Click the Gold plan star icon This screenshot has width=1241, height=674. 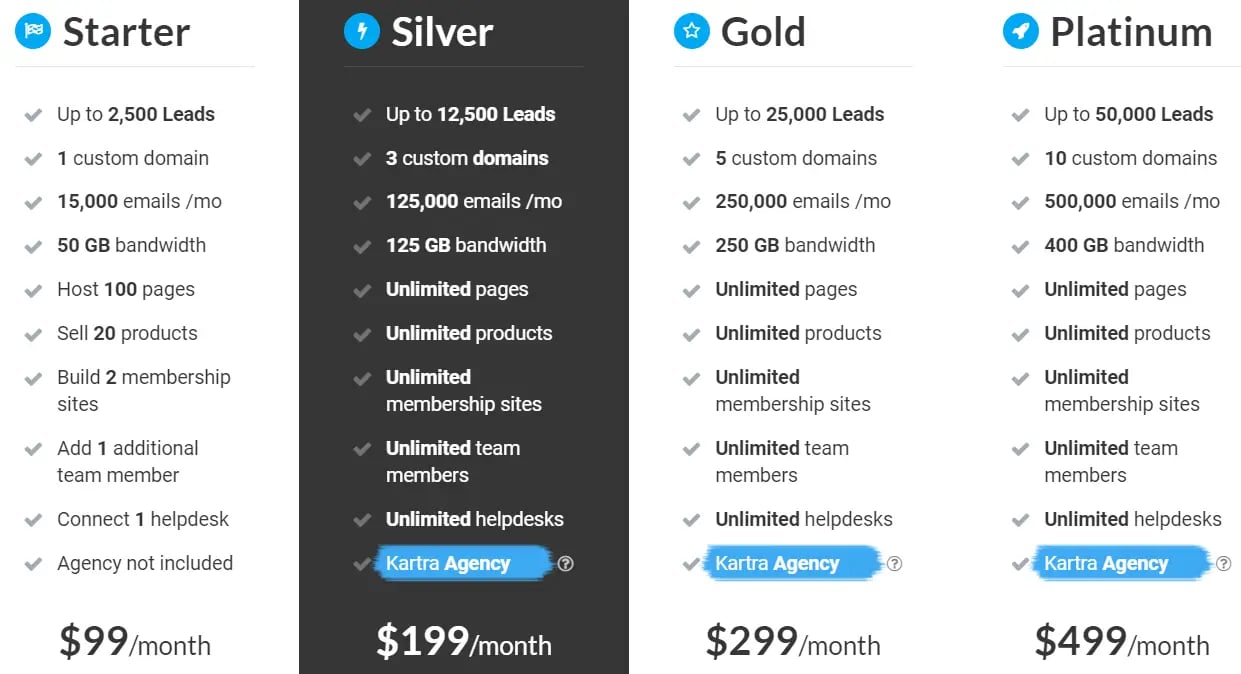pos(691,32)
